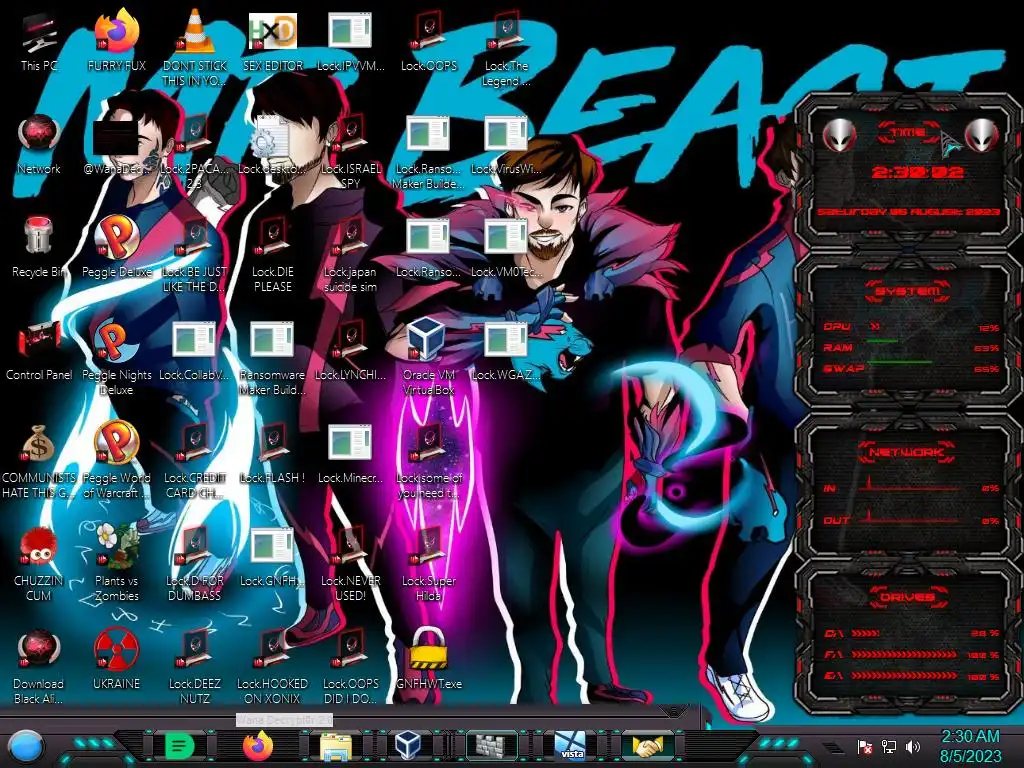Open the taskbar clock showing 2:30 AM
1024x768 pixels.
[x=970, y=747]
